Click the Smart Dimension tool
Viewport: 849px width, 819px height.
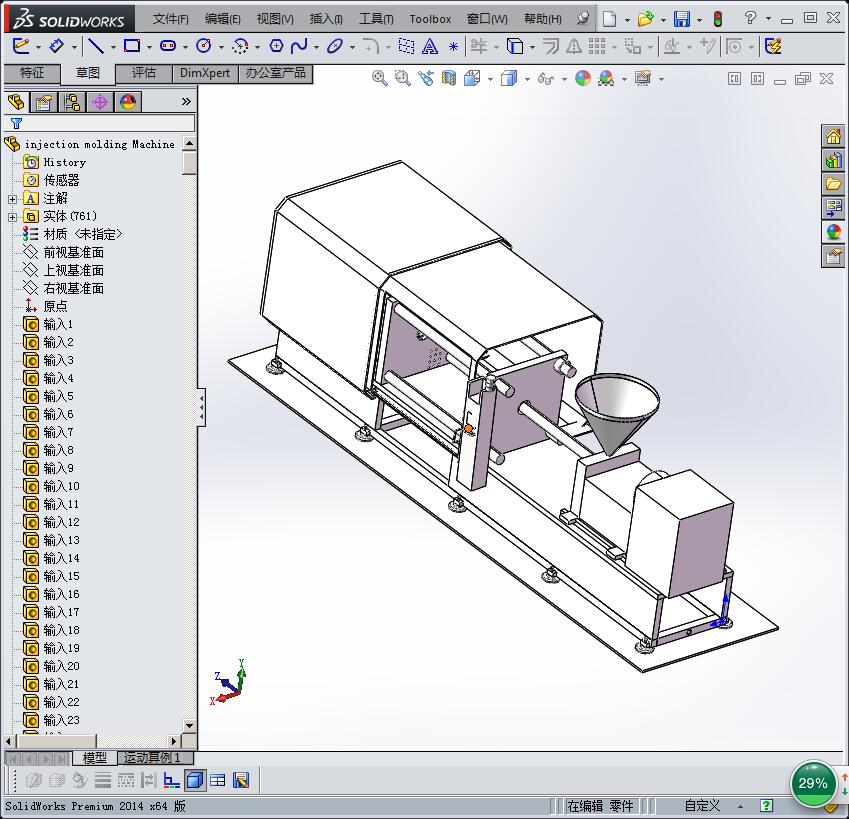click(56, 46)
